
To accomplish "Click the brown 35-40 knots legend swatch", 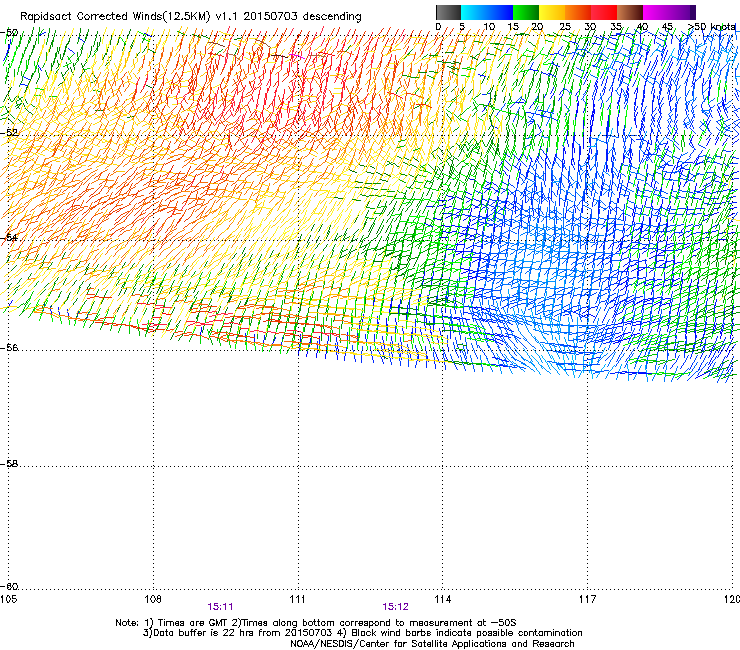I will [x=630, y=12].
